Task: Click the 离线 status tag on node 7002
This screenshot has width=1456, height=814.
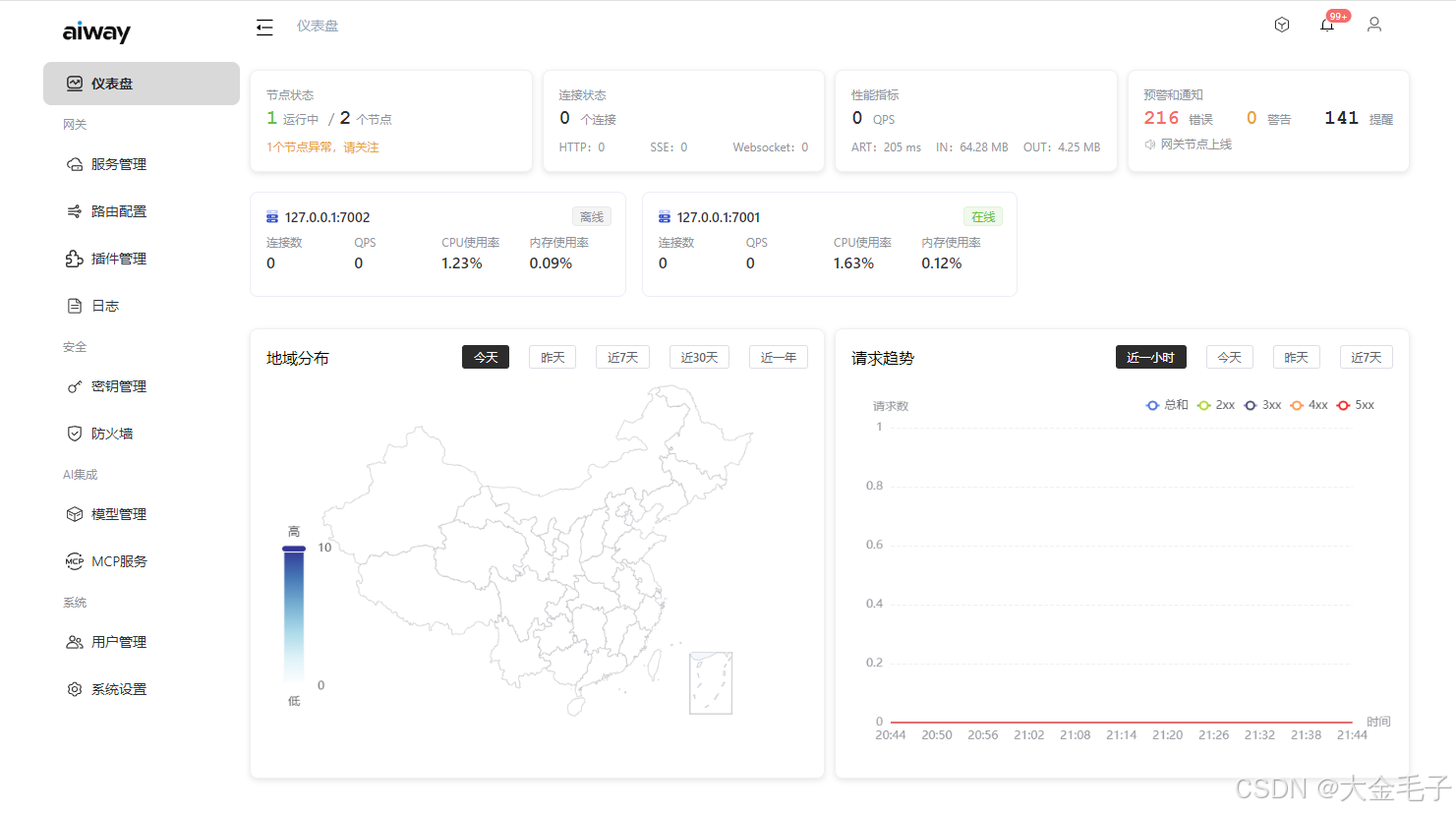Action: [592, 217]
